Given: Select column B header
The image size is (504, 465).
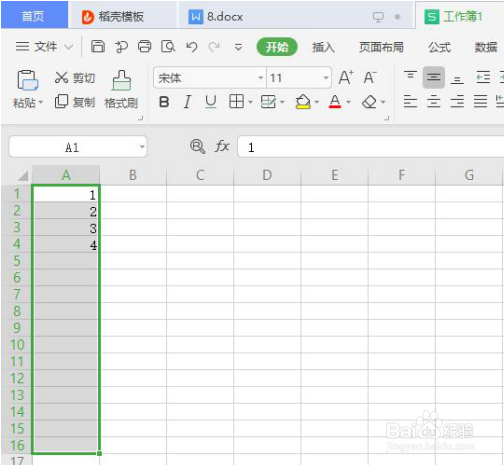Looking at the screenshot, I should point(133,175).
